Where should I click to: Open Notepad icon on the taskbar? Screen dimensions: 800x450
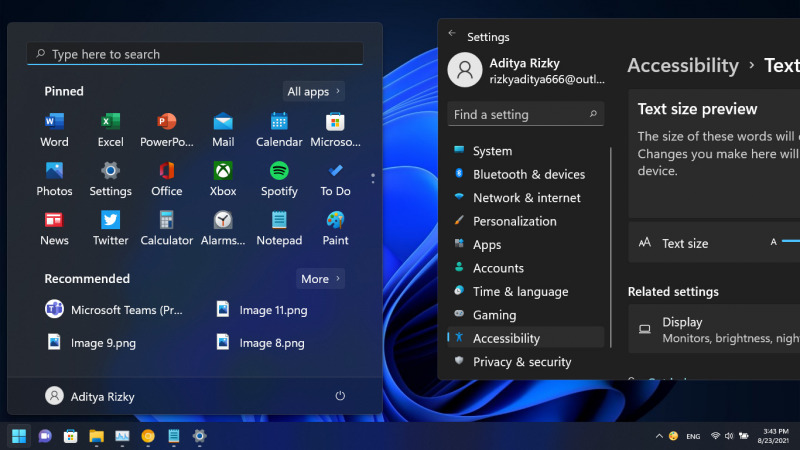coord(173,436)
